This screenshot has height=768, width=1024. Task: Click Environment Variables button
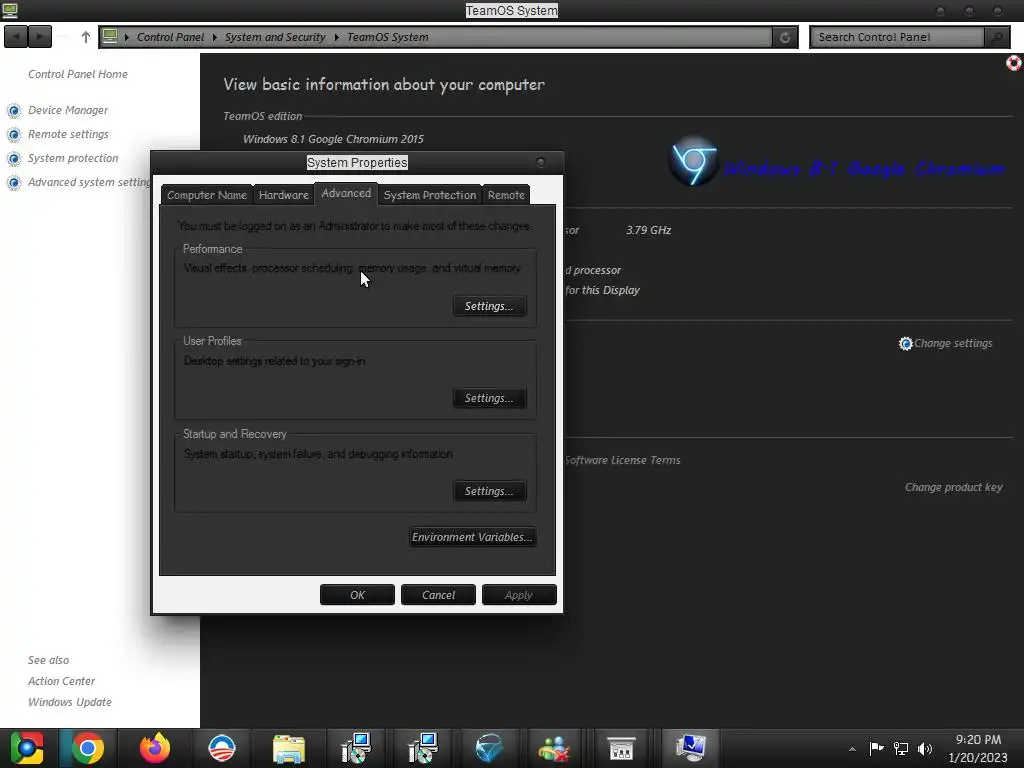(472, 537)
